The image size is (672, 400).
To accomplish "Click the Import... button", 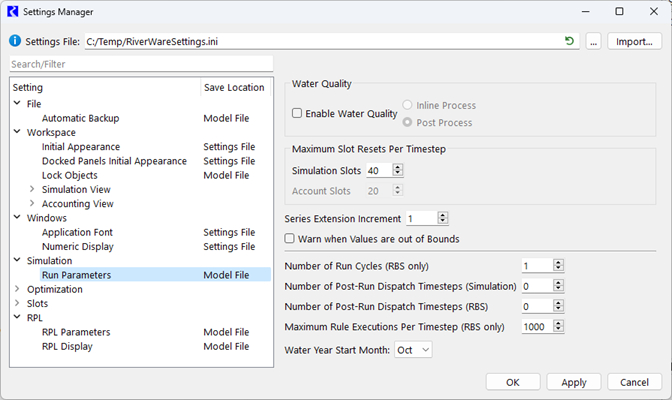I will click(x=634, y=42).
